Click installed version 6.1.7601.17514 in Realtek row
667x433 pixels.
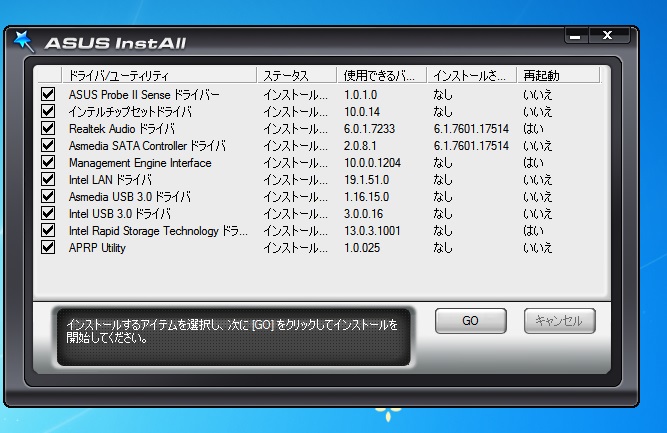point(471,128)
